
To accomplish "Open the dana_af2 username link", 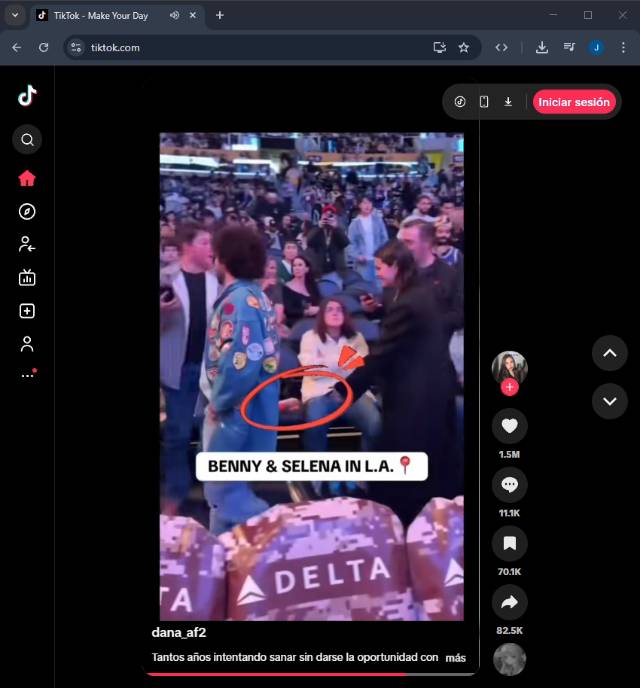I will pyautogui.click(x=179, y=633).
